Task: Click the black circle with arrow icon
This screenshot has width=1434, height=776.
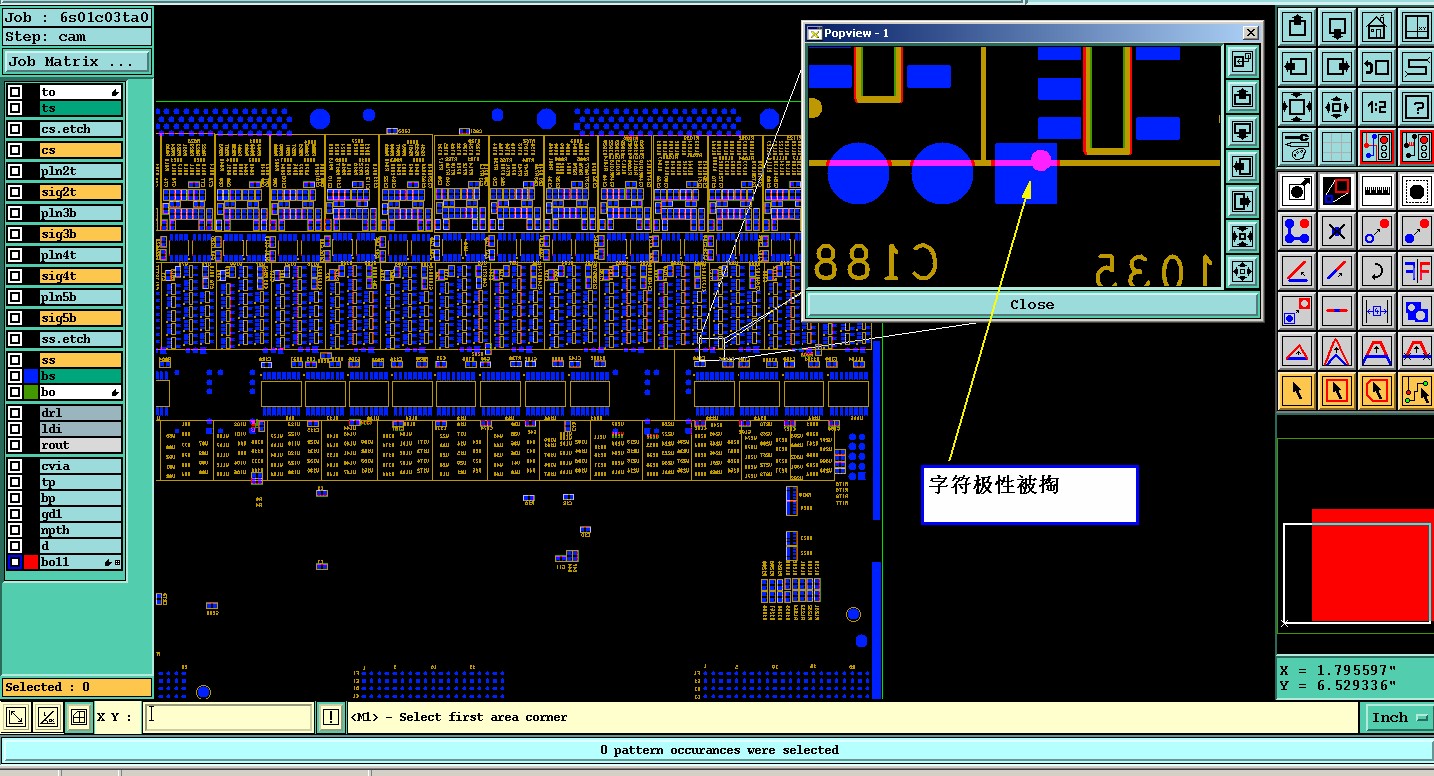Action: [x=1296, y=191]
